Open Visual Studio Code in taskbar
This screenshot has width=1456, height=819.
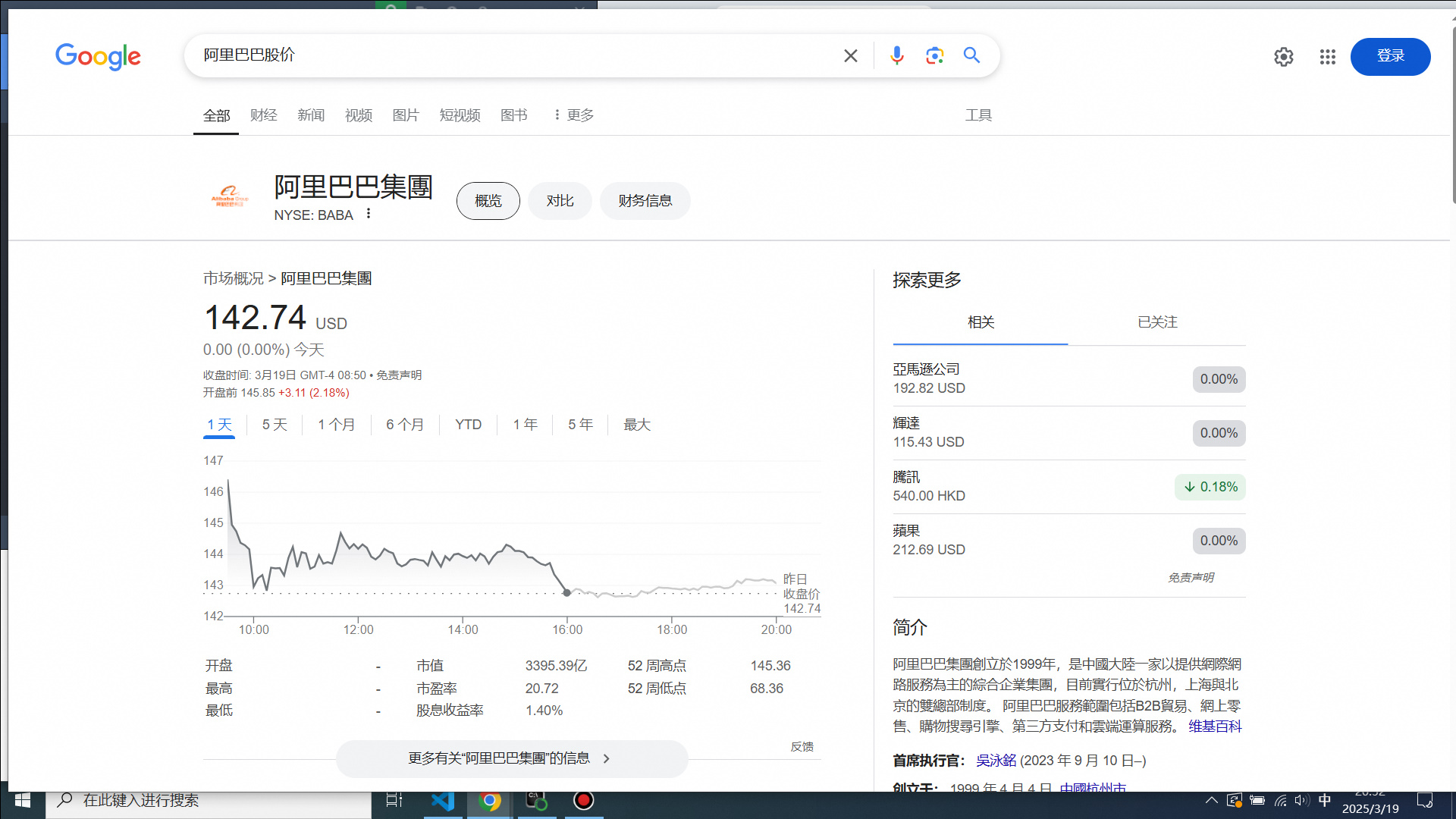(x=442, y=801)
